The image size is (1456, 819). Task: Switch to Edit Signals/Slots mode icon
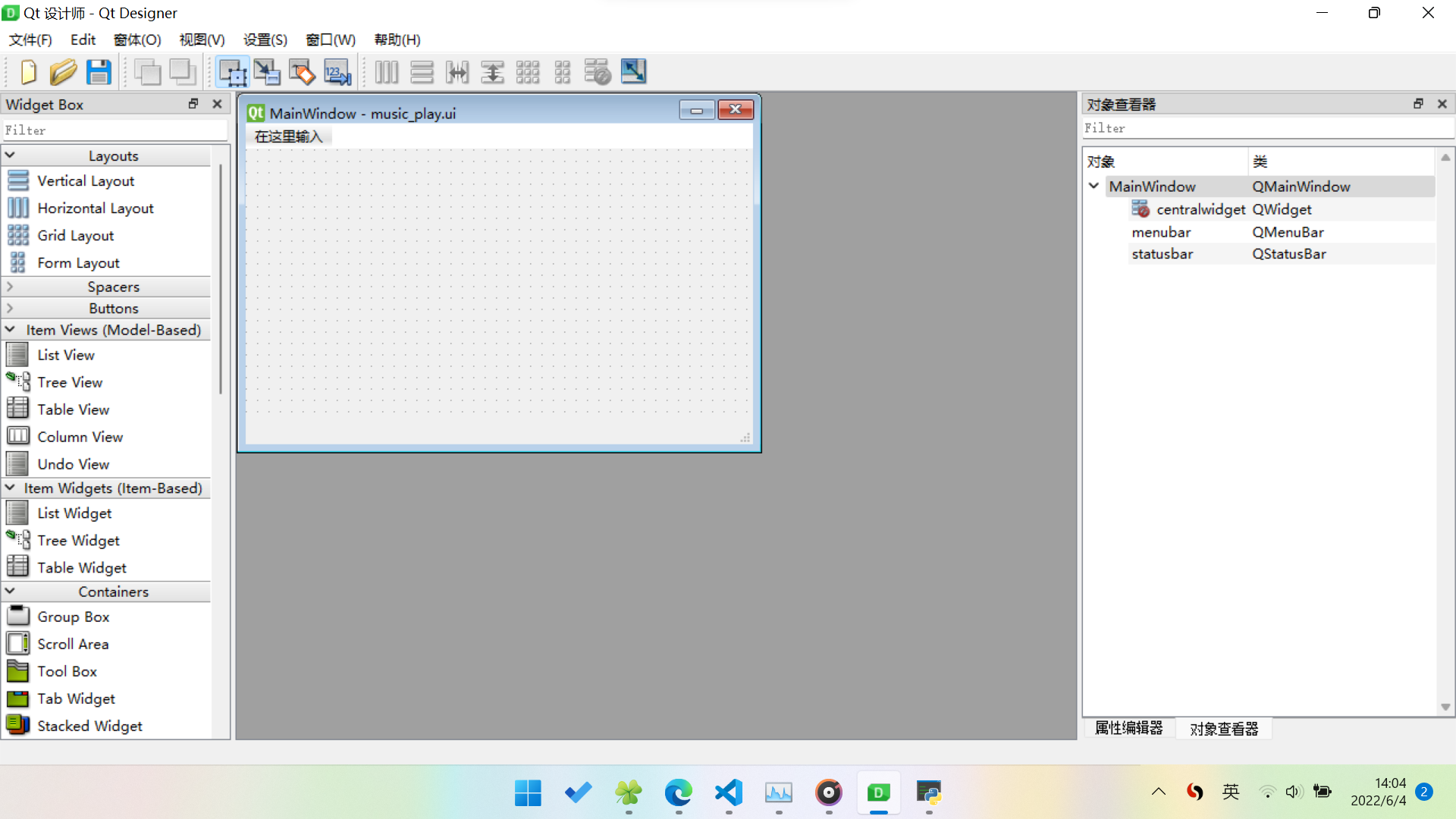tap(267, 72)
